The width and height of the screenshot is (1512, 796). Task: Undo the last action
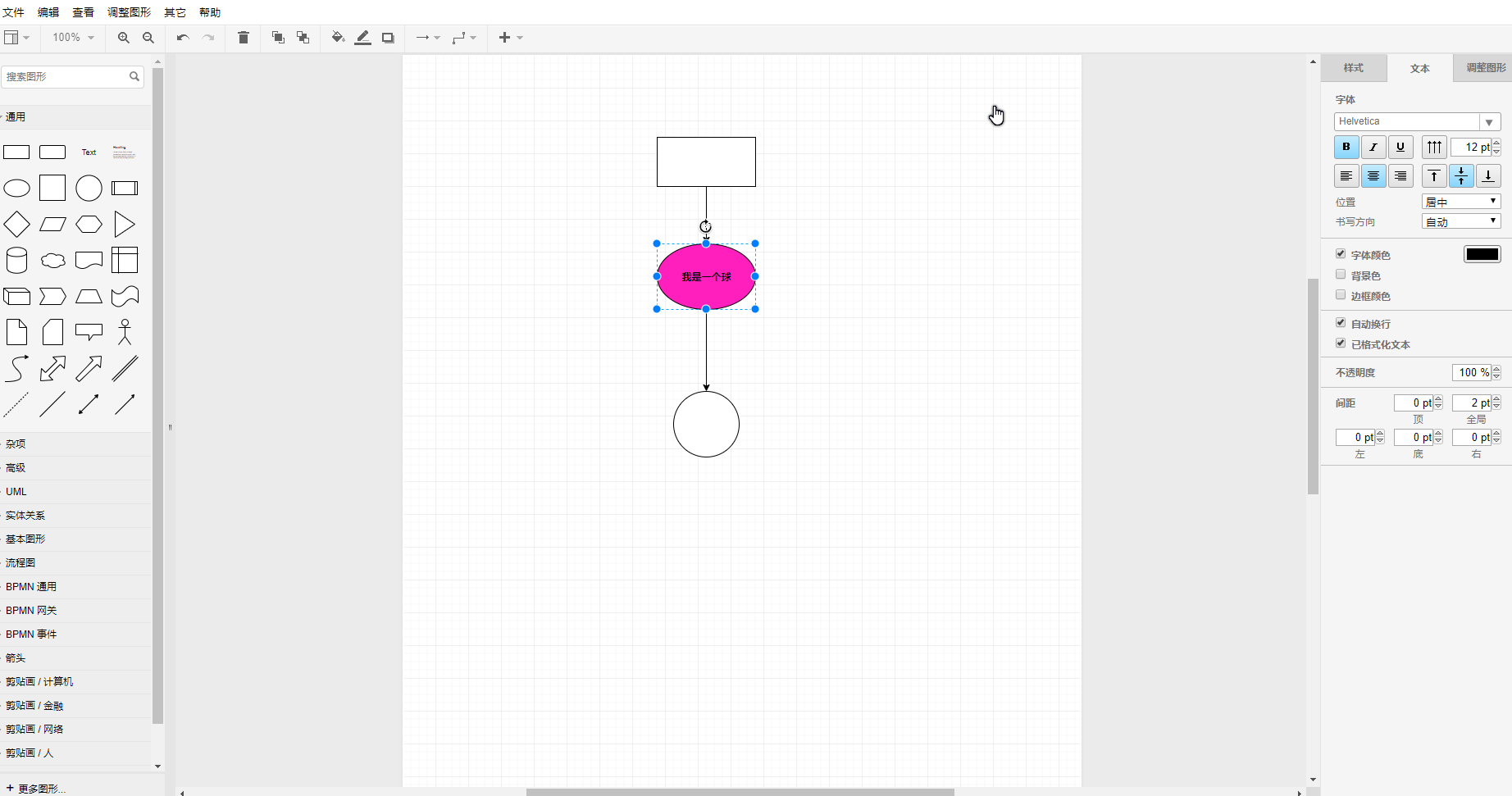tap(183, 38)
